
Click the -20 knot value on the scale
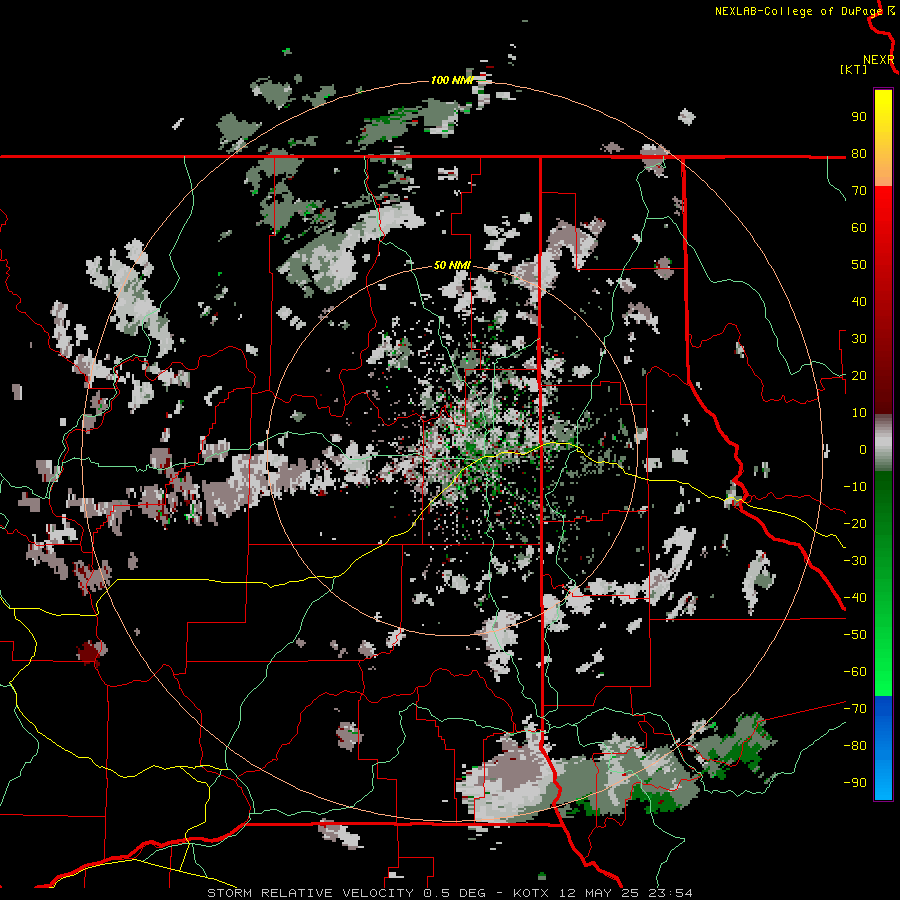[855, 524]
